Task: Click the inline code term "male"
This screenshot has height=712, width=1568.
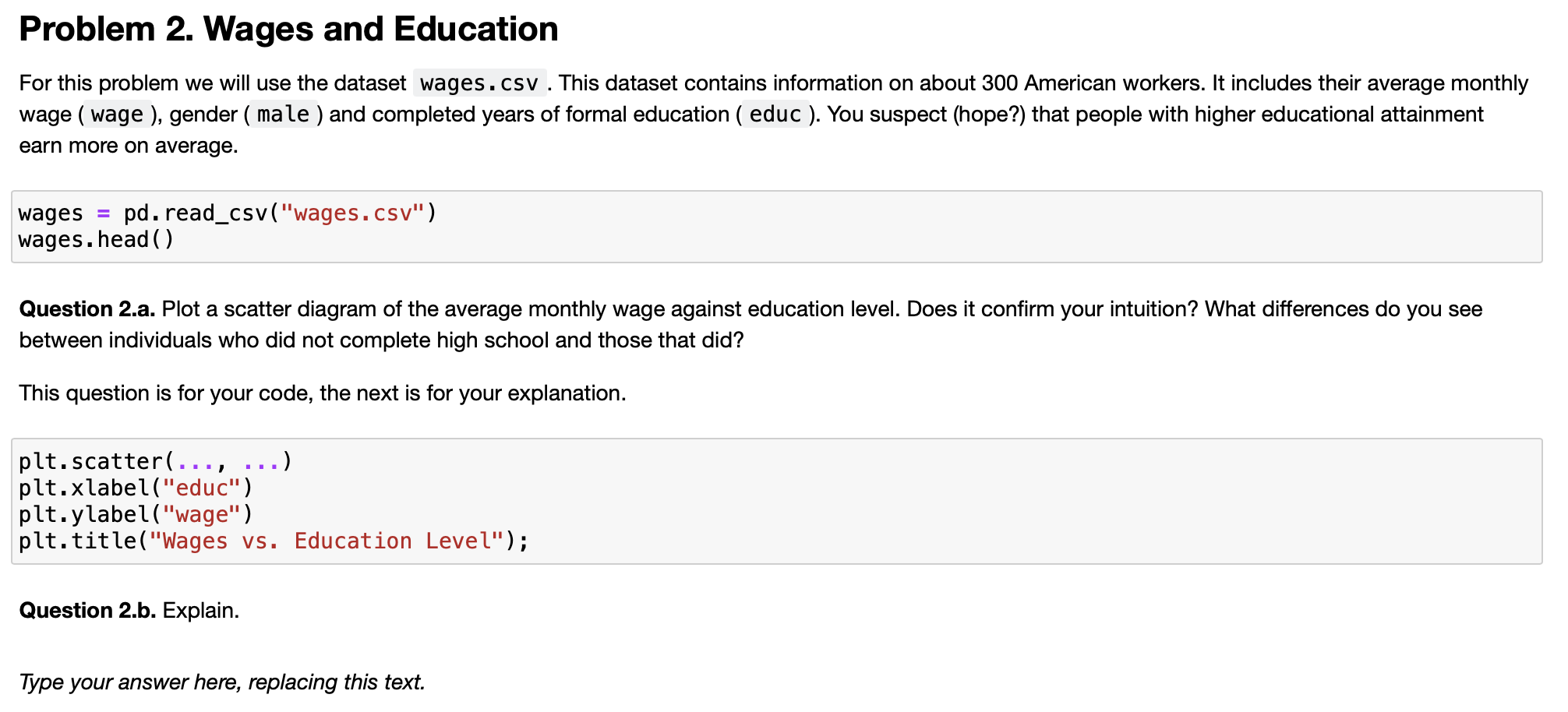Action: pos(284,115)
